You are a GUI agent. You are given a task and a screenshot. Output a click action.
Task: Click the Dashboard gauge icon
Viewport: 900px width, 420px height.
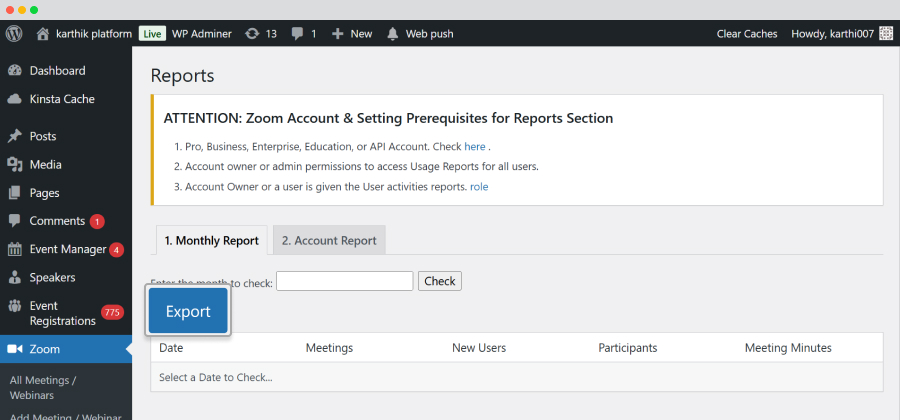[15, 71]
